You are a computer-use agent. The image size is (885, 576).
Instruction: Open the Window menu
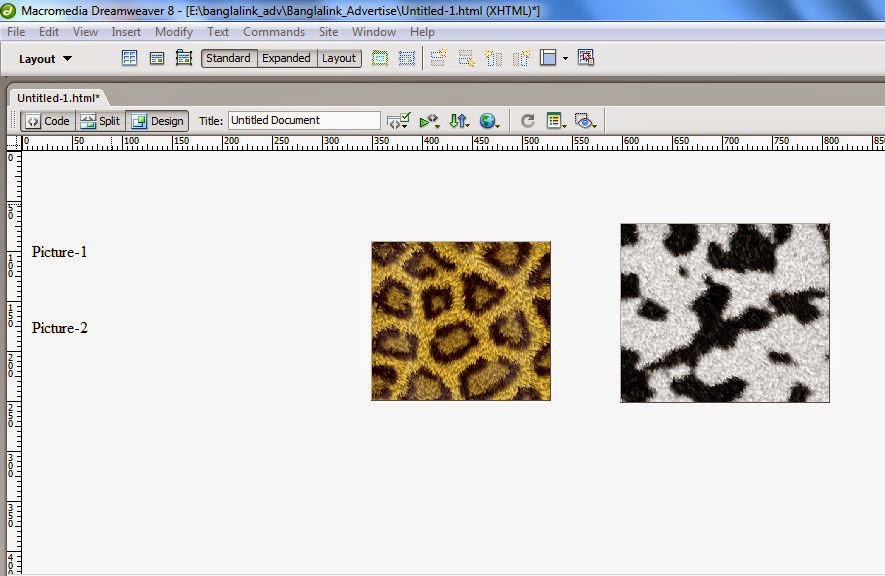[374, 32]
